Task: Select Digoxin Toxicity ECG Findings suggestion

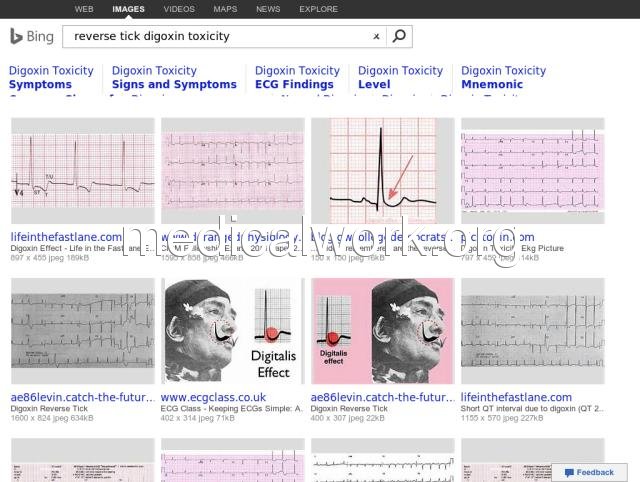Action: 297,78
